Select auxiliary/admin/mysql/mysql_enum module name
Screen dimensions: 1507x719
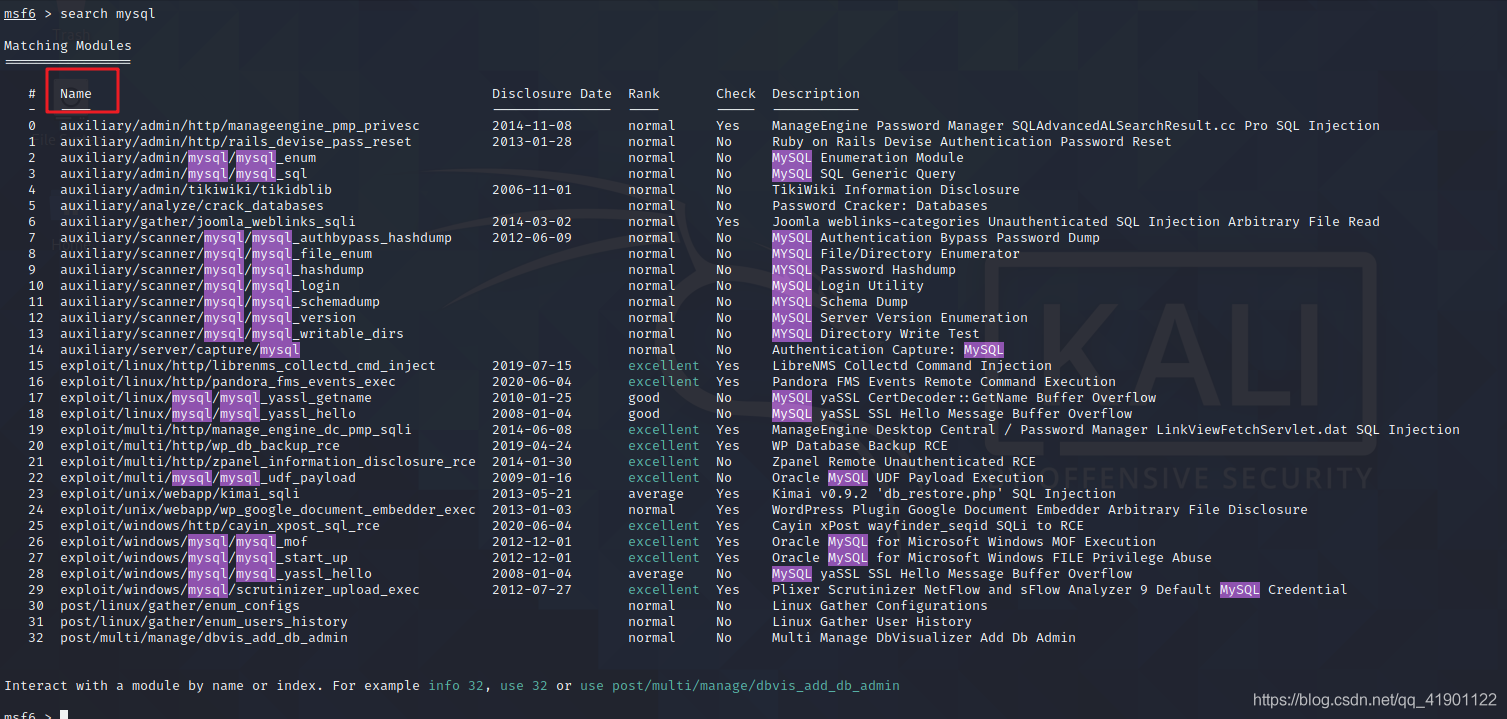click(188, 158)
